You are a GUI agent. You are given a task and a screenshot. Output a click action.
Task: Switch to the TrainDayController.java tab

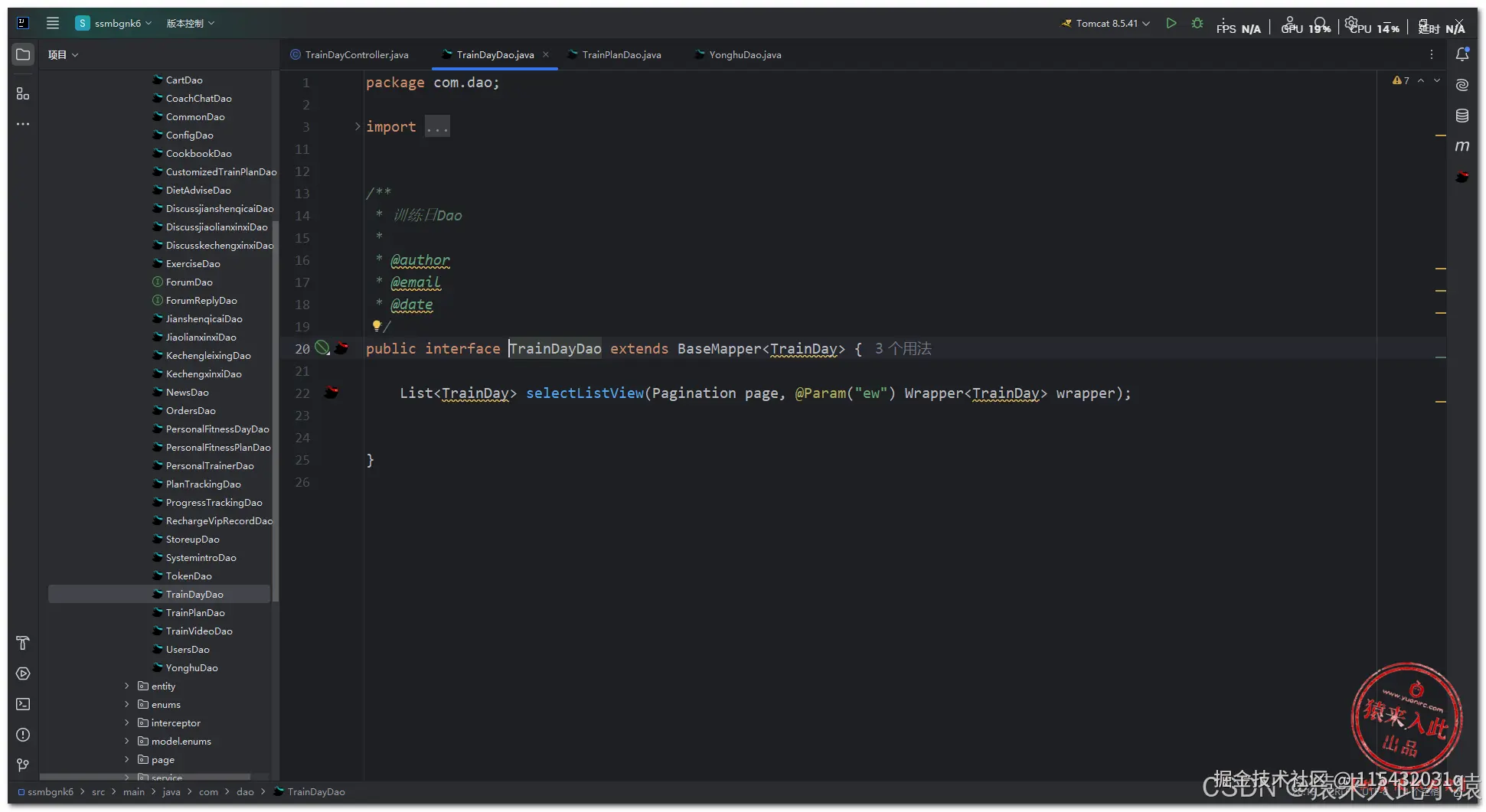pos(356,55)
